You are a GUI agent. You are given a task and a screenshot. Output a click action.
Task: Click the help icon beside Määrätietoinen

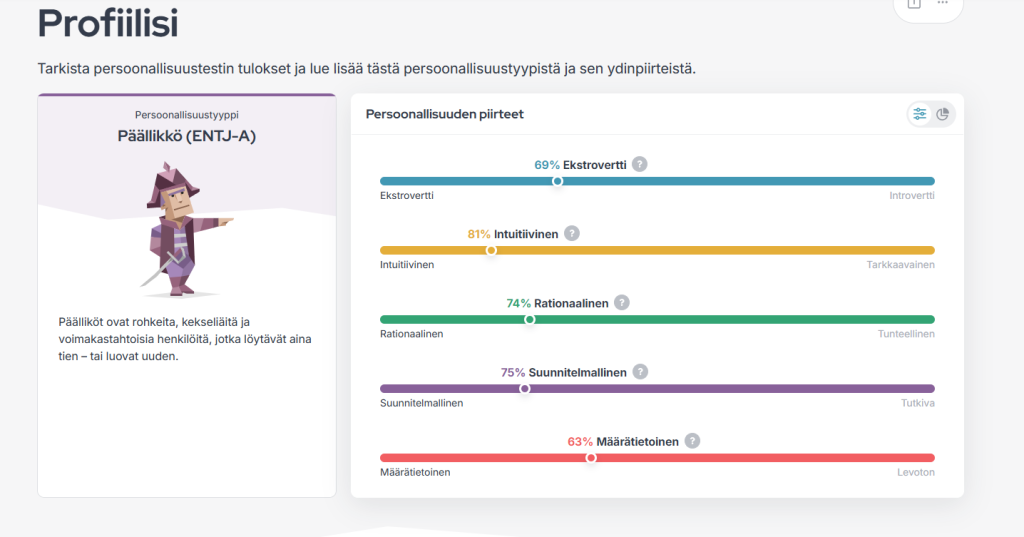point(692,441)
